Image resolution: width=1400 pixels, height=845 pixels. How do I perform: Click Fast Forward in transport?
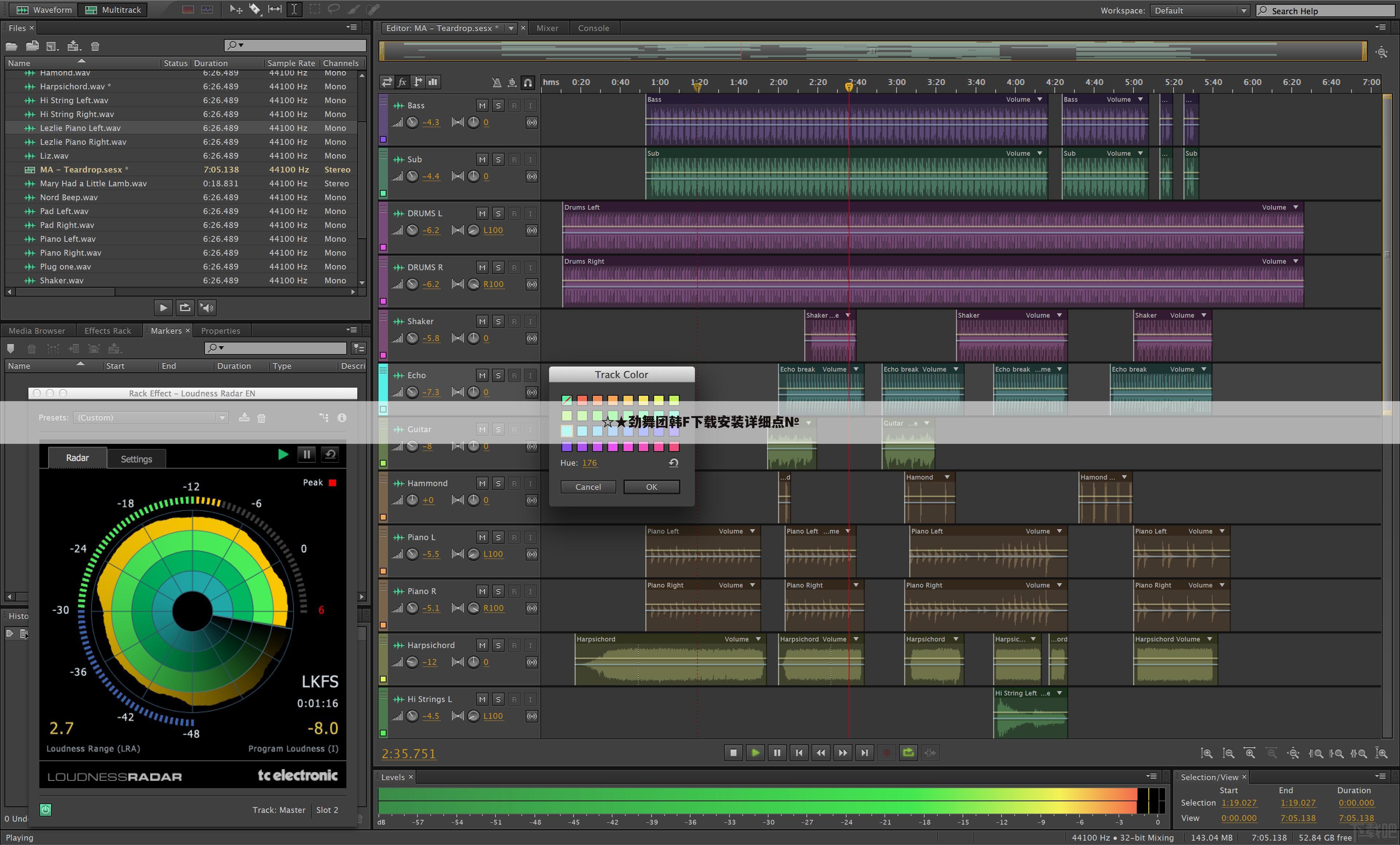843,753
